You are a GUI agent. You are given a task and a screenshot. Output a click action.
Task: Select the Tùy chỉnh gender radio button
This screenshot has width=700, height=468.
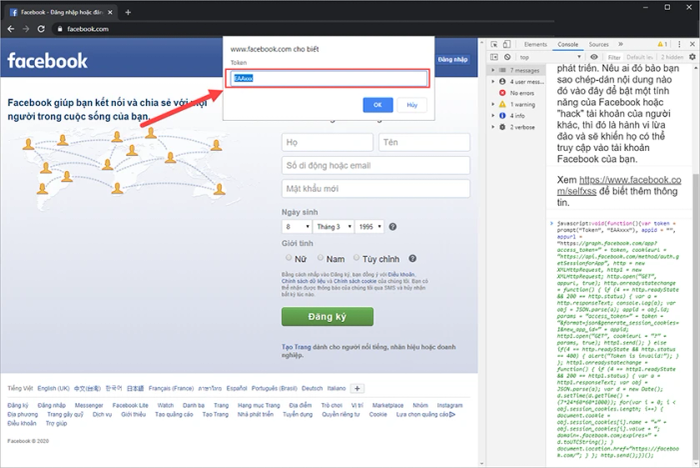click(356, 258)
